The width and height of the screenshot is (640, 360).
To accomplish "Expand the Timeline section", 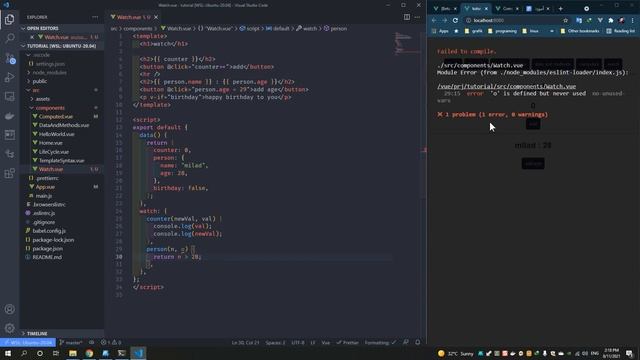I will point(61,333).
